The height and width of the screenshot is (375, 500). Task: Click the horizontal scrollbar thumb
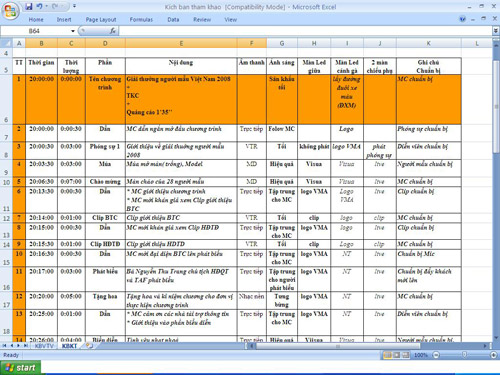pyautogui.click(x=337, y=346)
